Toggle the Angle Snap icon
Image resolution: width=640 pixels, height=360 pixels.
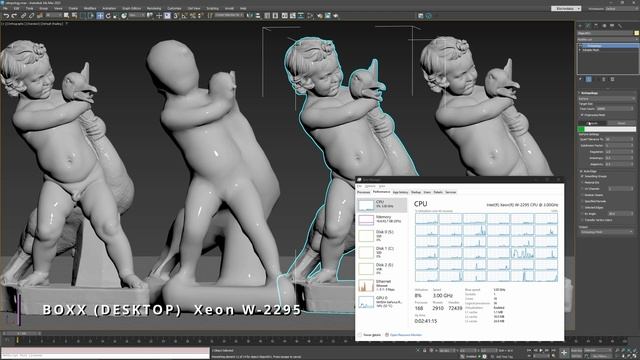[x=184, y=16]
